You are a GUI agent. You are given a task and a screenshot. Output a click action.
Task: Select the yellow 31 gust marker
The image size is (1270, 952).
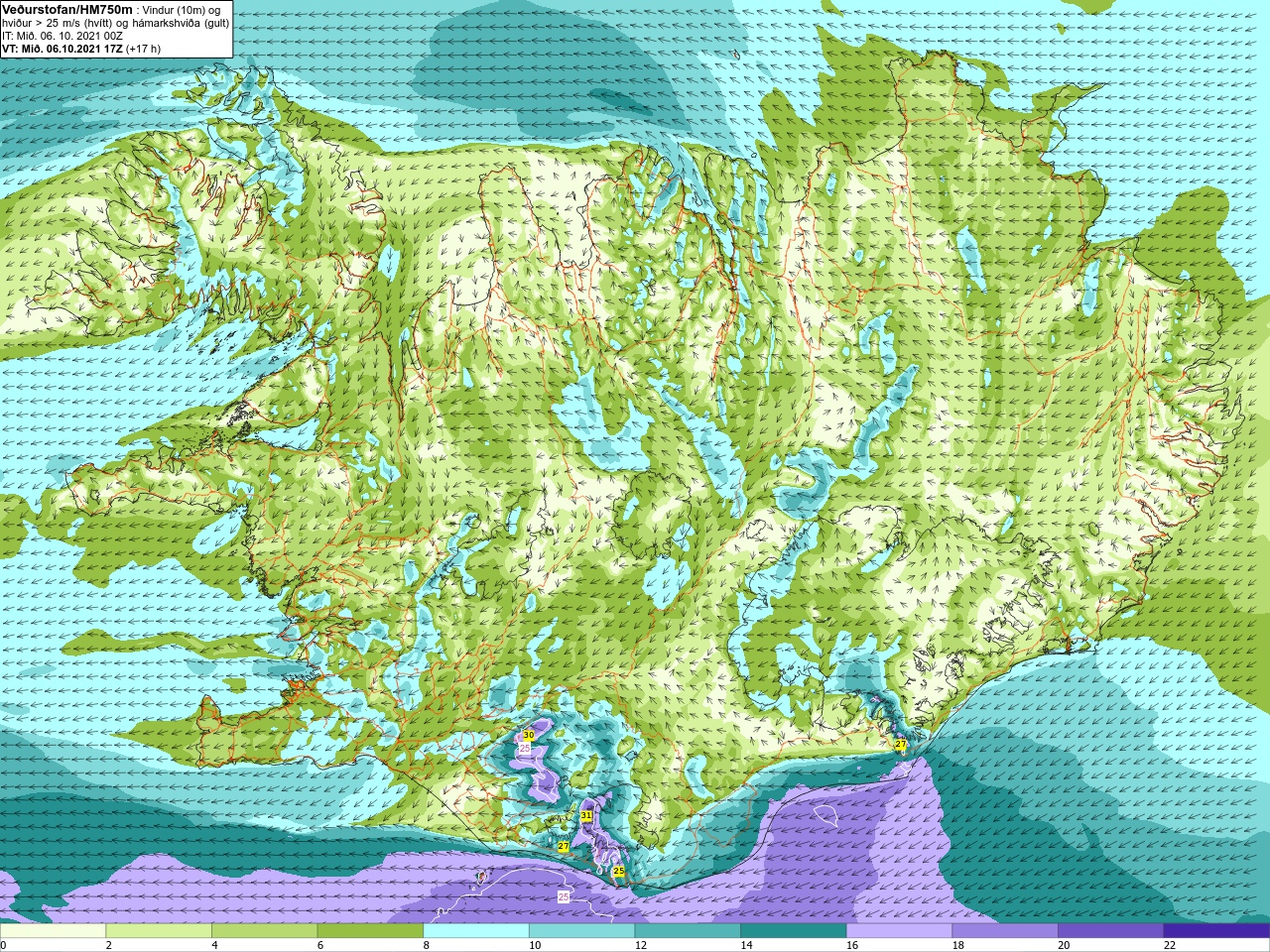tap(586, 816)
